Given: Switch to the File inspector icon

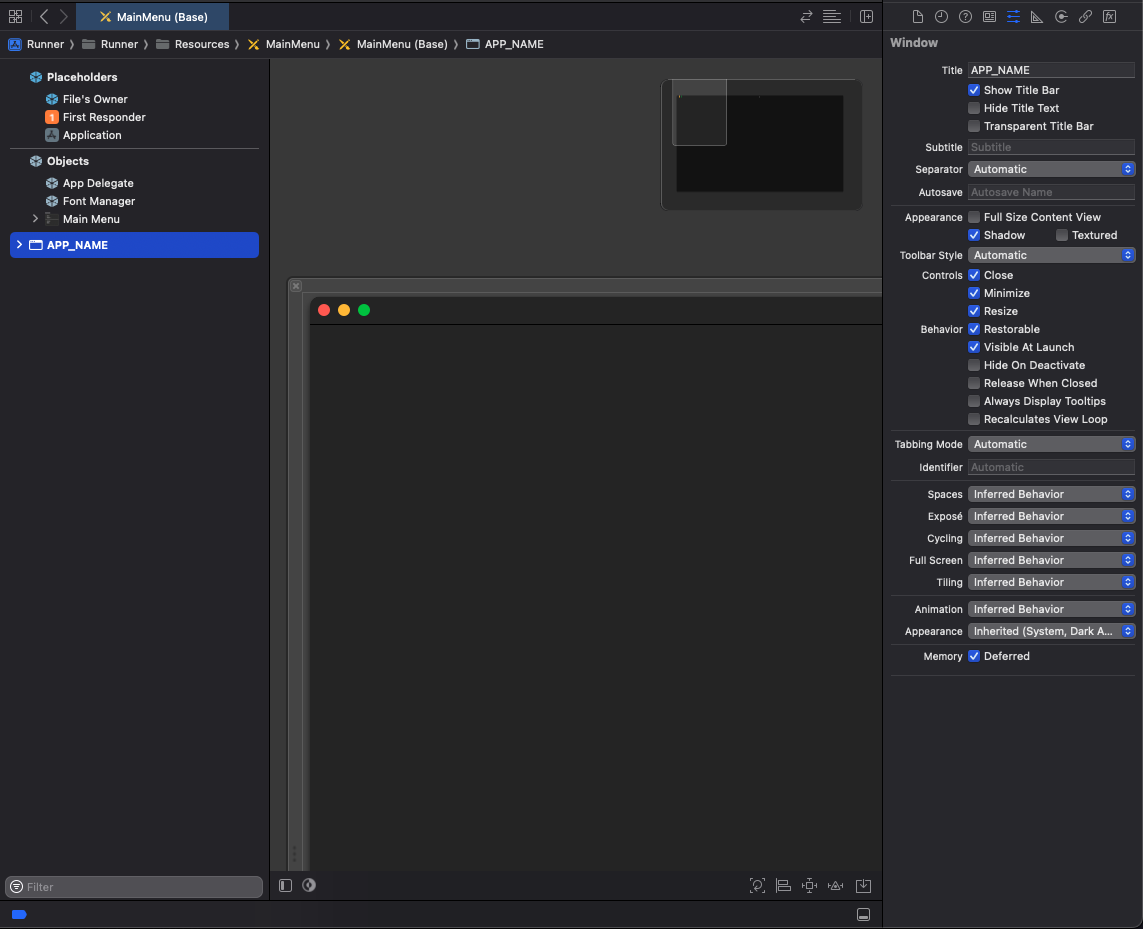Looking at the screenshot, I should click(917, 17).
